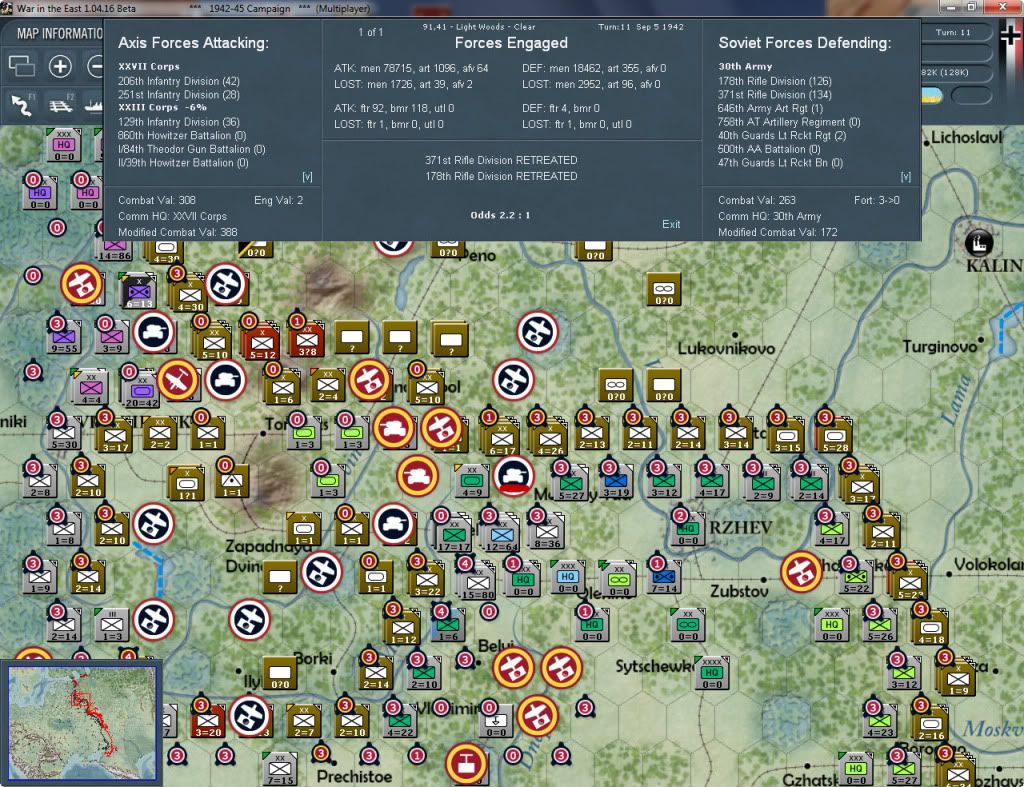Select the Soviet counter labeled 2=16
Screen dimensions: 1024x787
[x=931, y=724]
